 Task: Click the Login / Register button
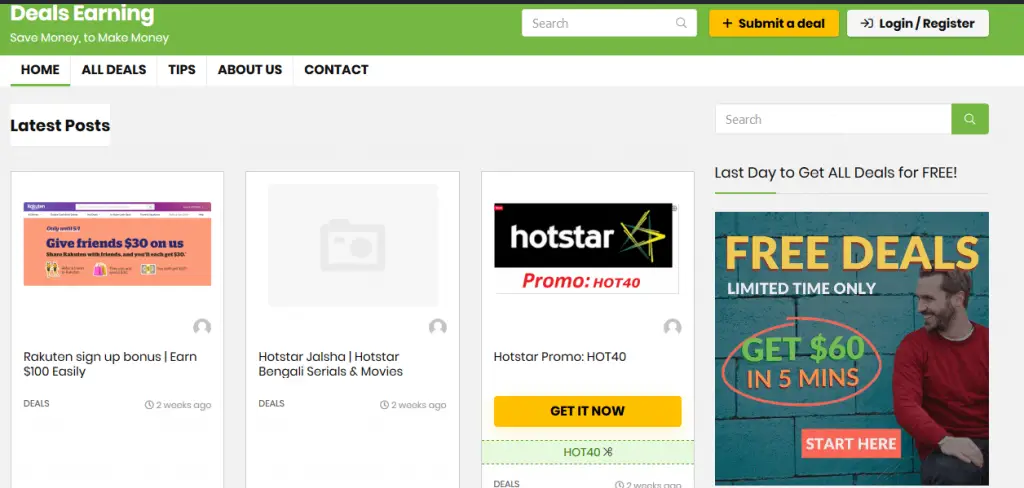(x=918, y=24)
